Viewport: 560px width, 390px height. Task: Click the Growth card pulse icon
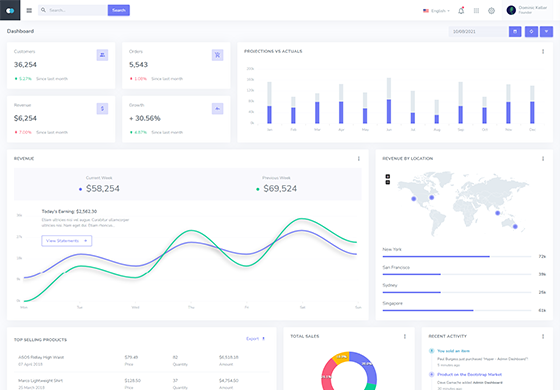[x=218, y=109]
